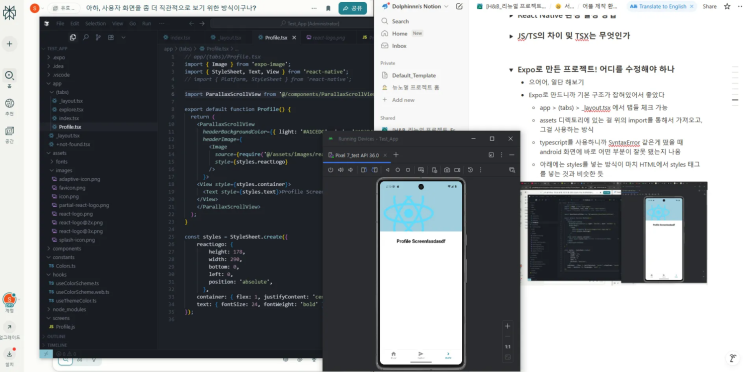Open +not-found.tsx in the file tree
The height and width of the screenshot is (372, 743).
tap(73, 144)
